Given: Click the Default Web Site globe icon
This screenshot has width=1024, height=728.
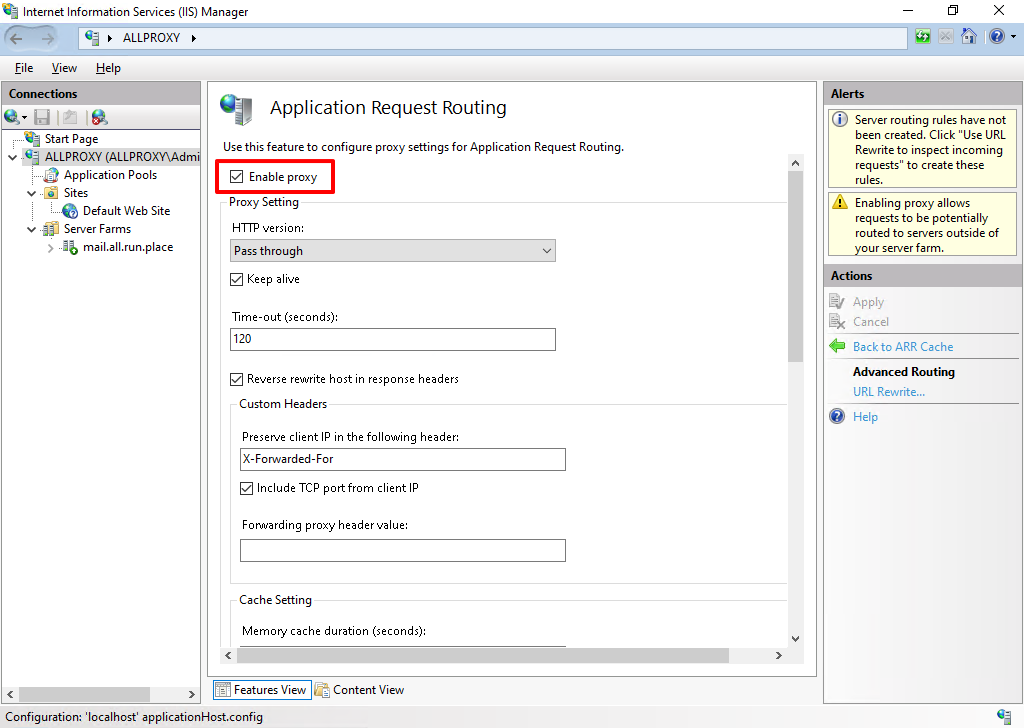Looking at the screenshot, I should pos(70,211).
